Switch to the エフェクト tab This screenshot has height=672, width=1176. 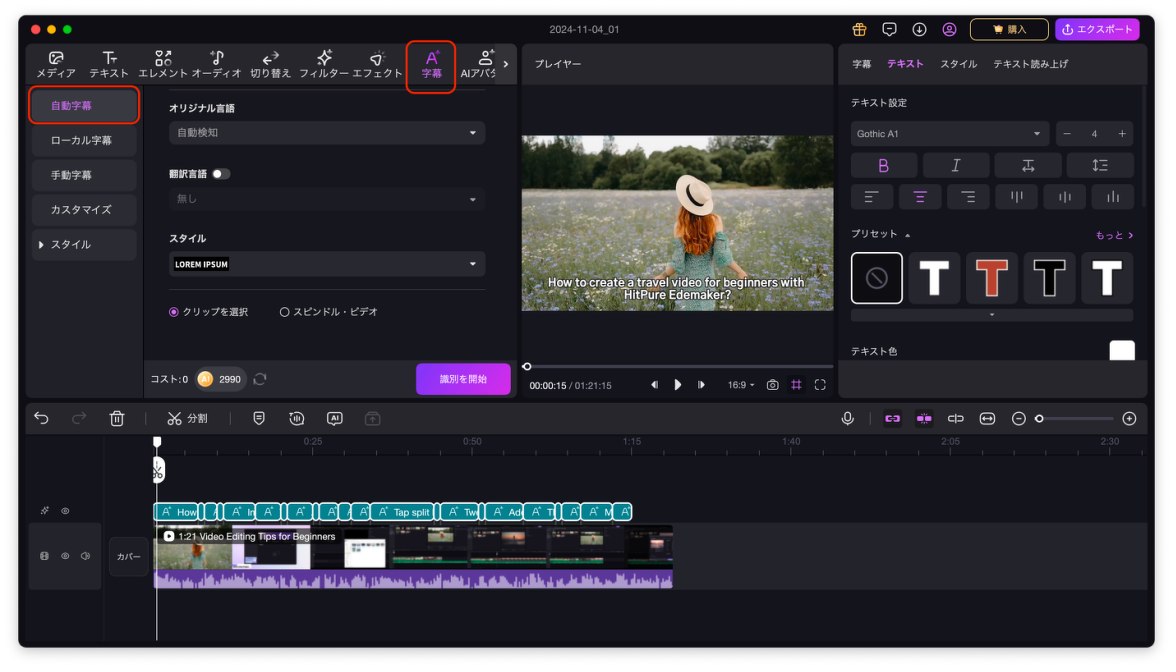[x=377, y=65]
